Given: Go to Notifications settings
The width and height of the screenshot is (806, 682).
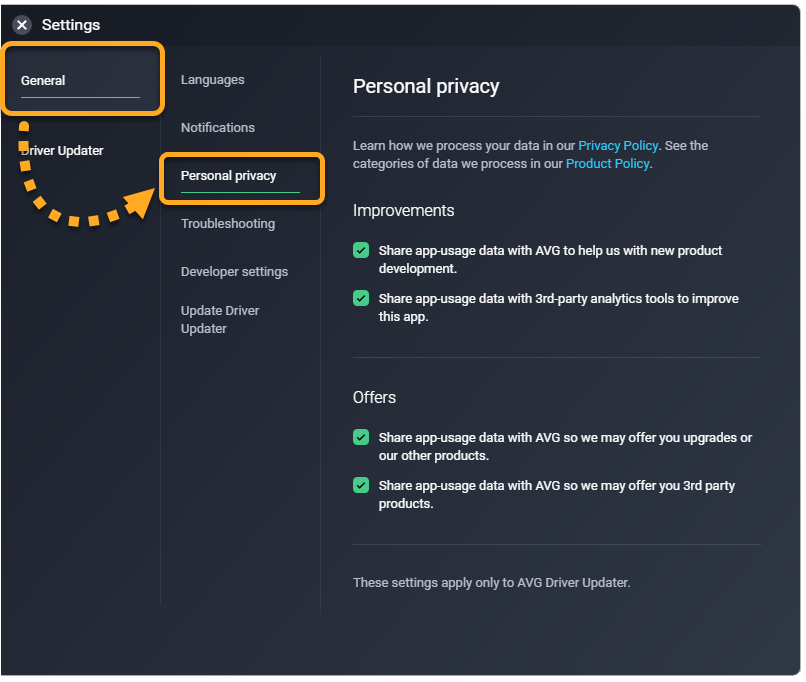Looking at the screenshot, I should [218, 128].
